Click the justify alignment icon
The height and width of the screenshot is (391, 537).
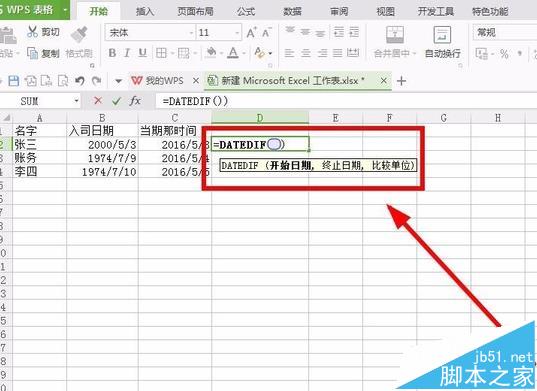click(337, 53)
